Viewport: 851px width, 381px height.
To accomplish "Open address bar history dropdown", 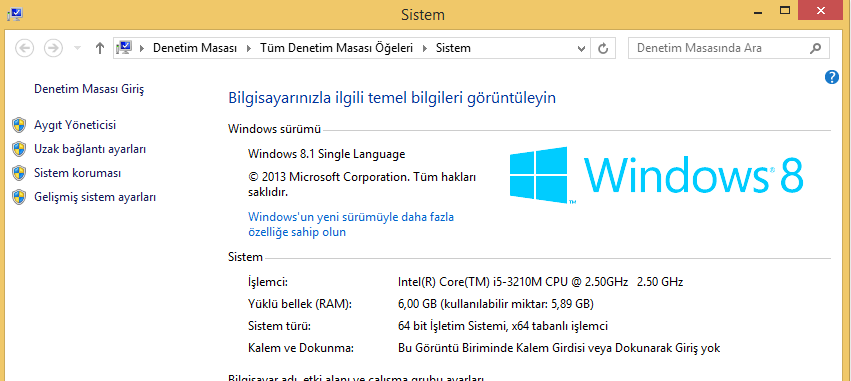I will [581, 48].
